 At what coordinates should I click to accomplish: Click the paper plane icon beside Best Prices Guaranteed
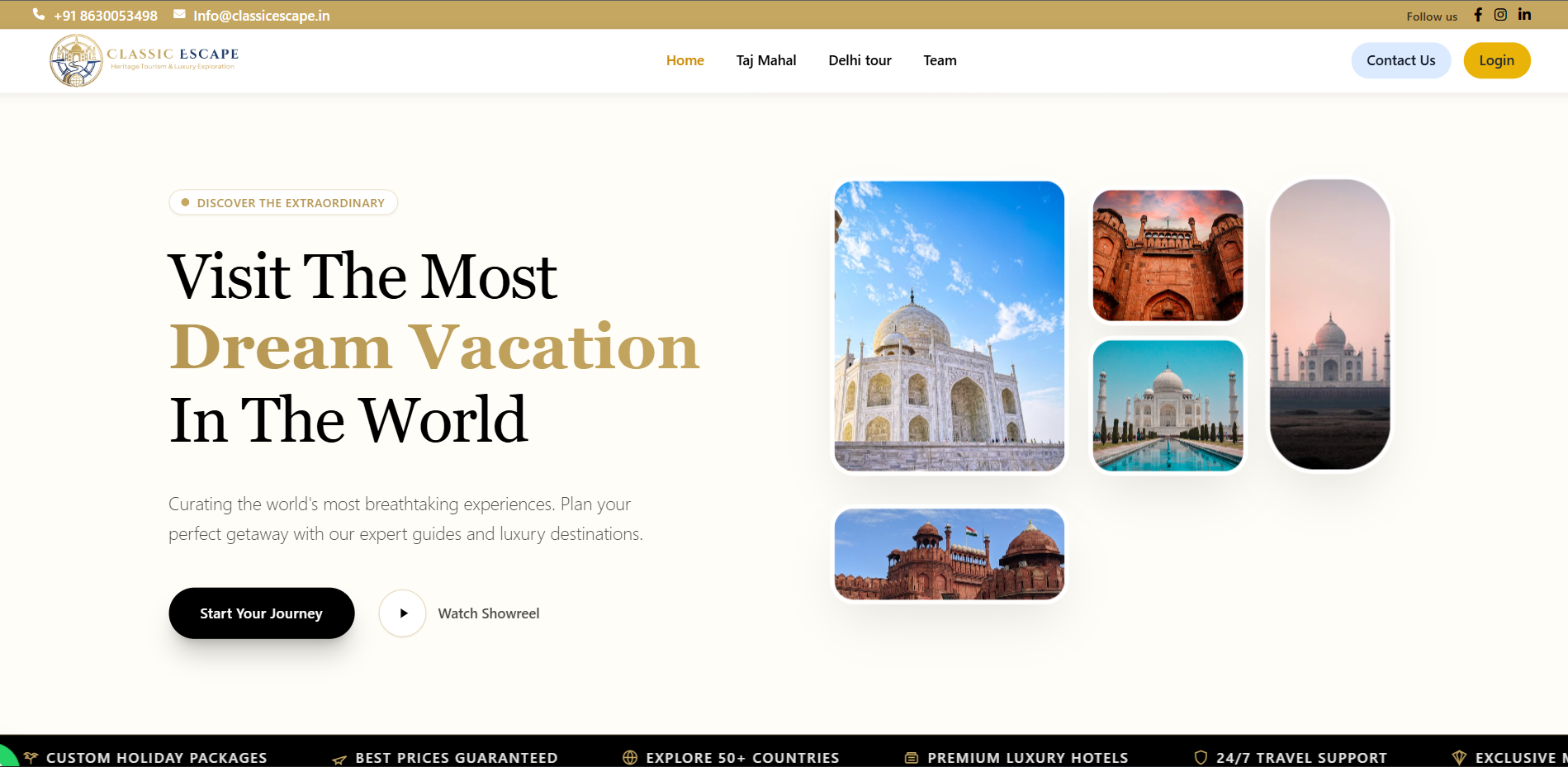point(338,759)
